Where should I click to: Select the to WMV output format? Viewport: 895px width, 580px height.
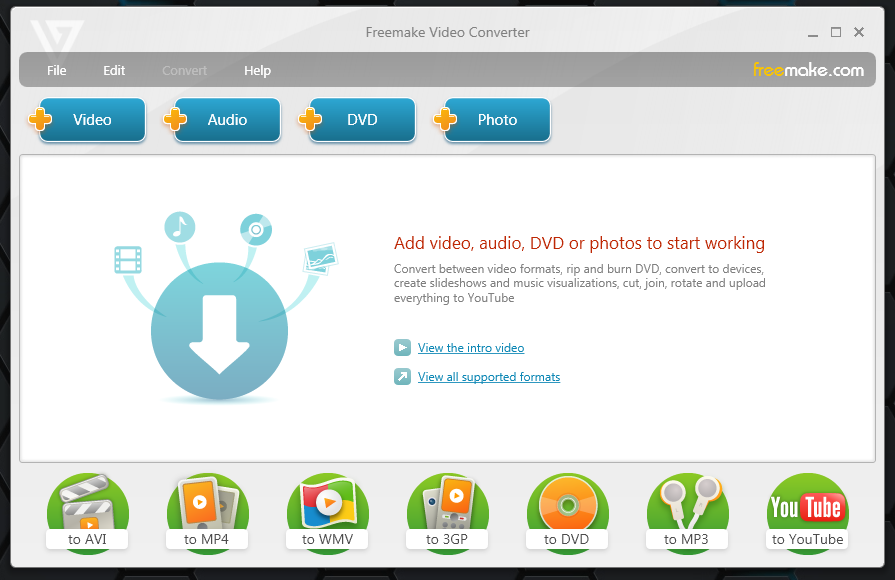click(x=328, y=513)
